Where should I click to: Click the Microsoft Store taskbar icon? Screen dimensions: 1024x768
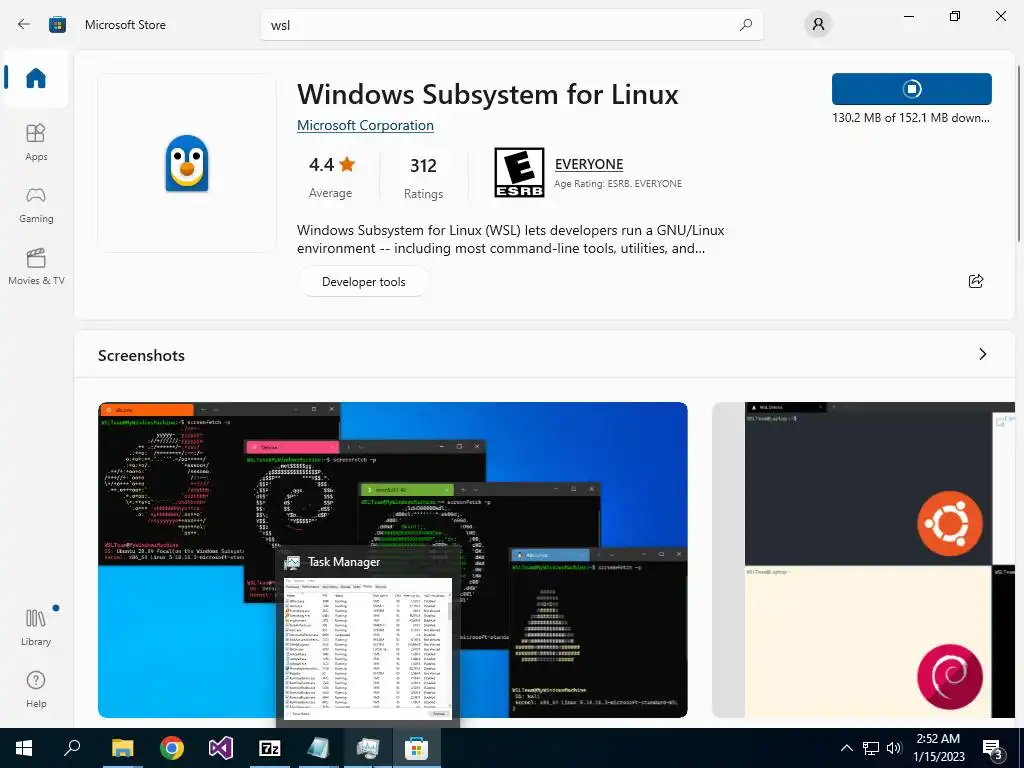click(417, 748)
